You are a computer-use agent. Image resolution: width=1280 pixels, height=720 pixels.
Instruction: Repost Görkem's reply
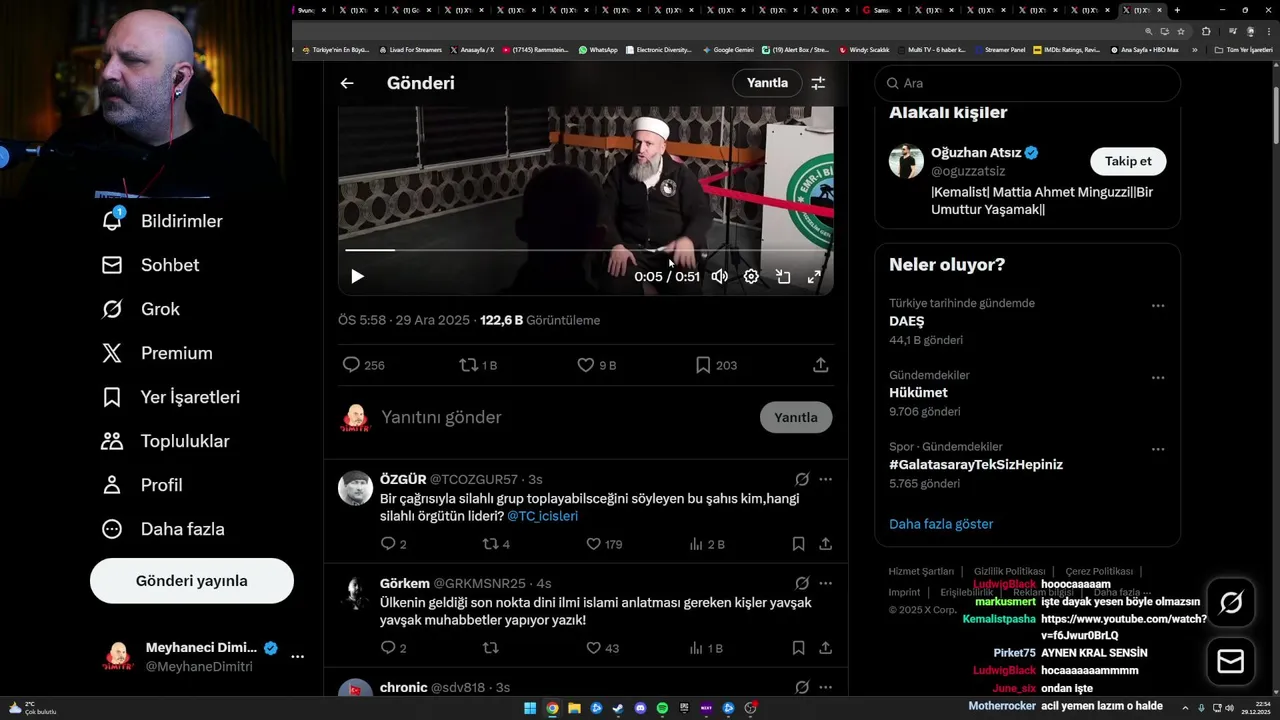pos(490,648)
